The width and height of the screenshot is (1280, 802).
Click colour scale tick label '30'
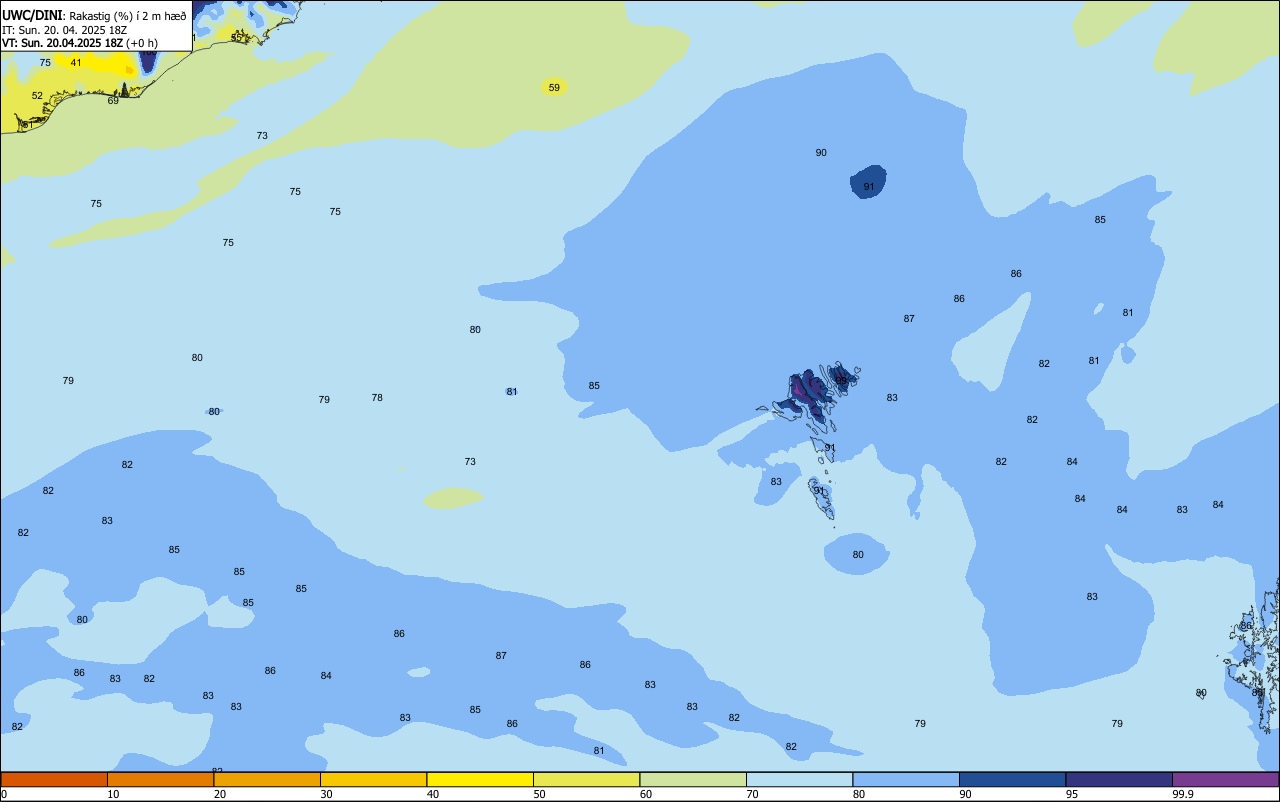coord(326,794)
